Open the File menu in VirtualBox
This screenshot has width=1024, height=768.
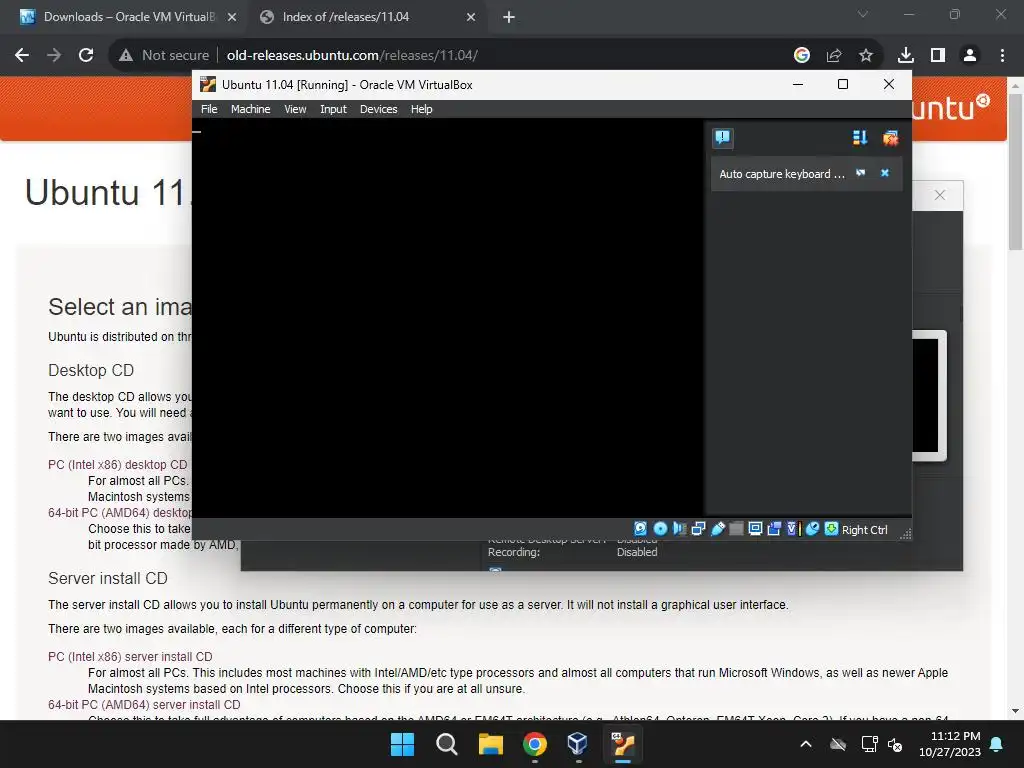pos(209,109)
